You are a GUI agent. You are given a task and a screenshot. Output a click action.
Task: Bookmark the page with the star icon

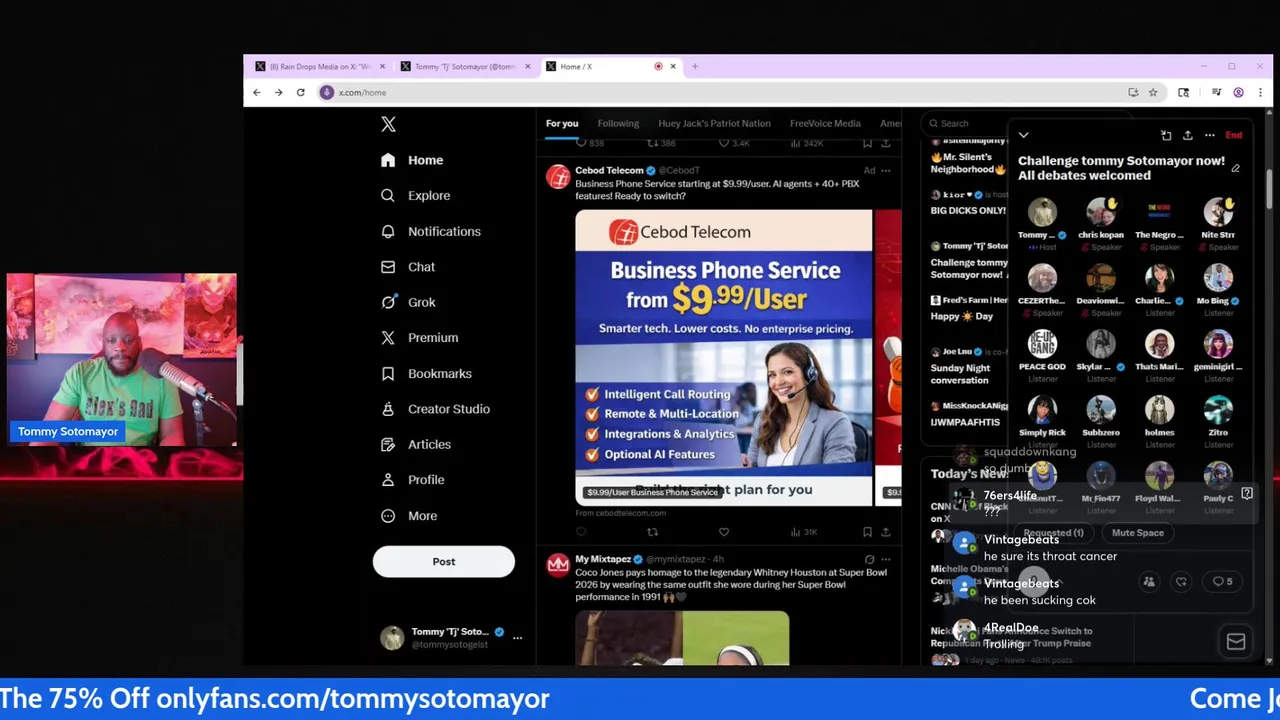(x=1153, y=92)
